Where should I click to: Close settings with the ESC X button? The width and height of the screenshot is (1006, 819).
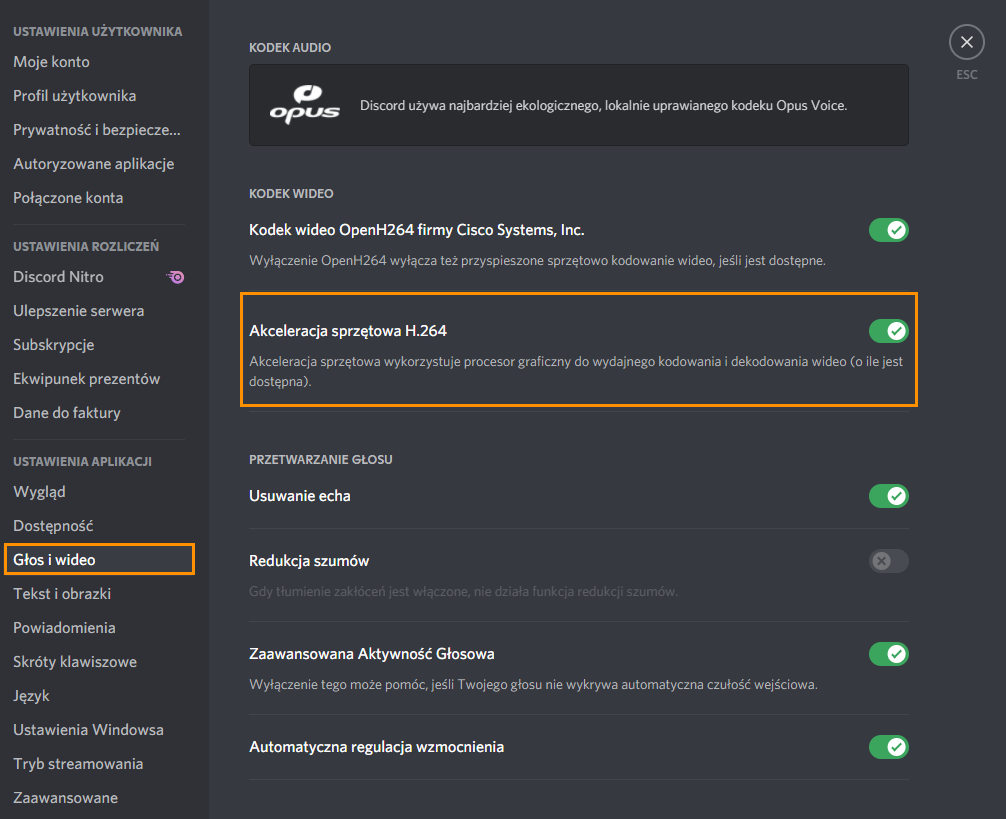[966, 42]
